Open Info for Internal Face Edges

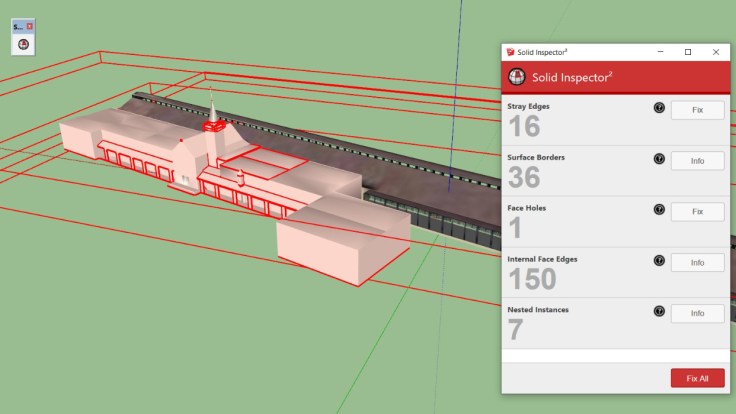point(697,263)
